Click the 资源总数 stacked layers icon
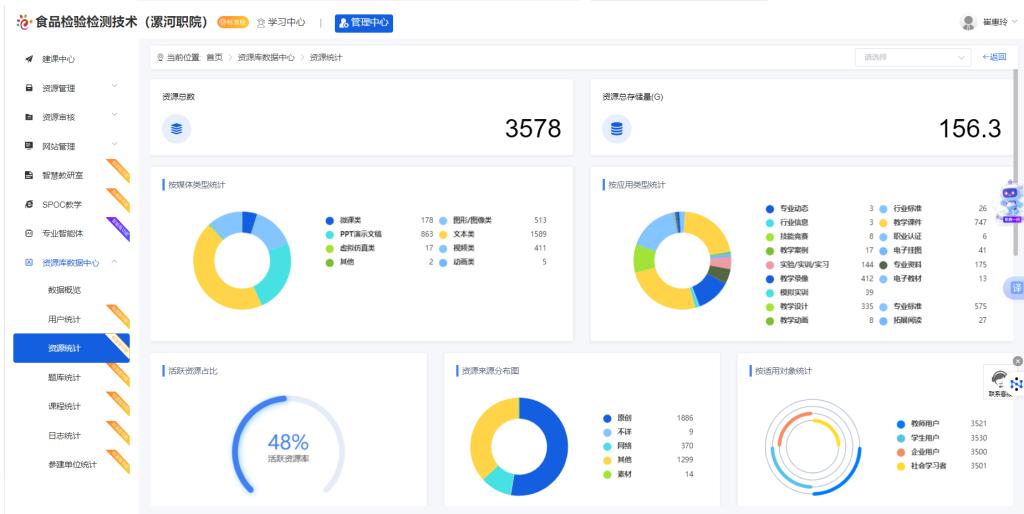 pyautogui.click(x=177, y=128)
